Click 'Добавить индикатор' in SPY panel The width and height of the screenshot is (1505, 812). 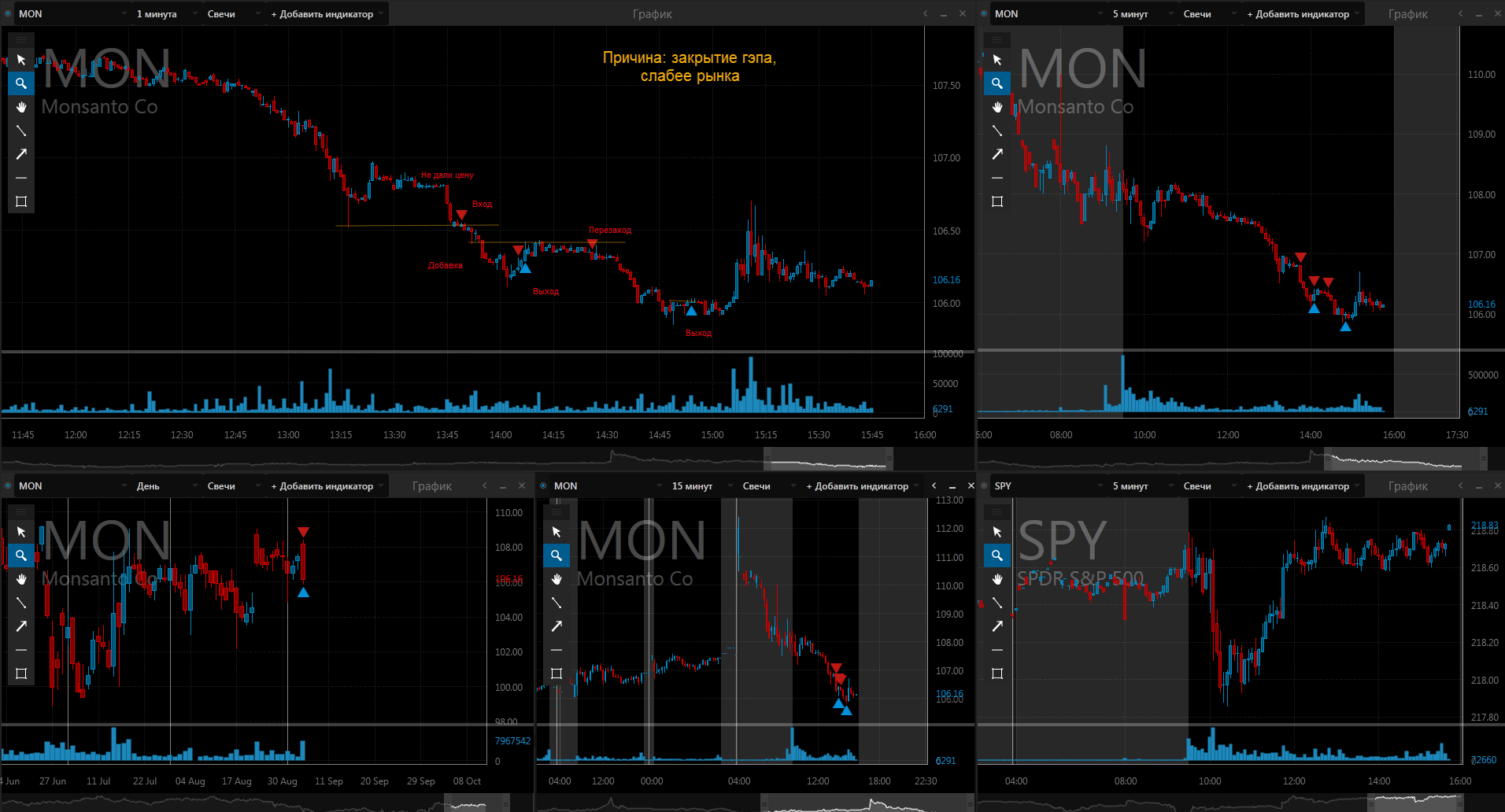[x=1303, y=486]
